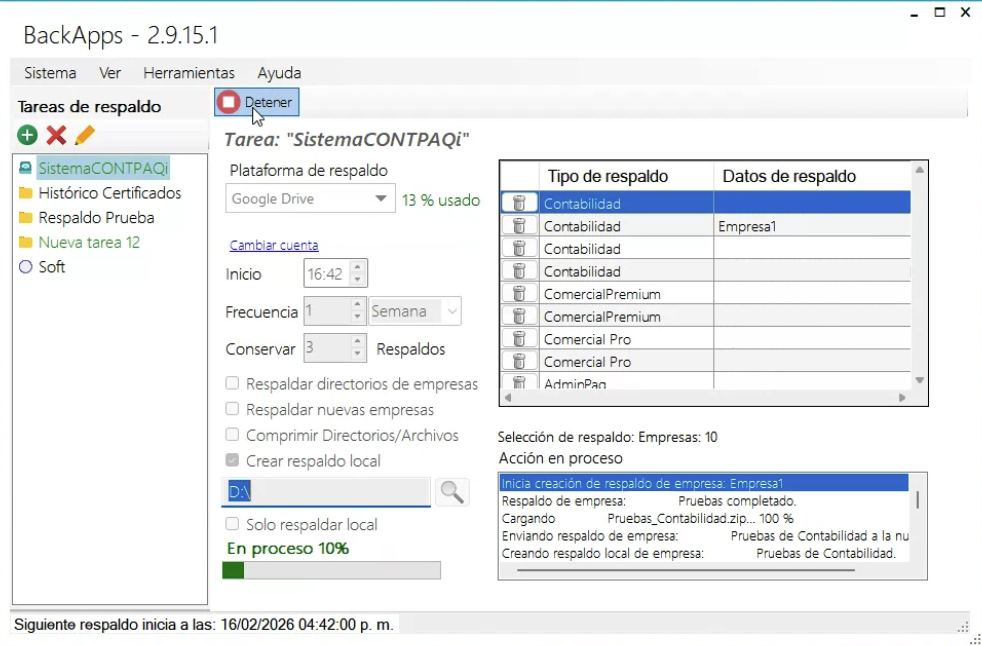Open the Ver menu
The image size is (982, 646).
coord(110,73)
